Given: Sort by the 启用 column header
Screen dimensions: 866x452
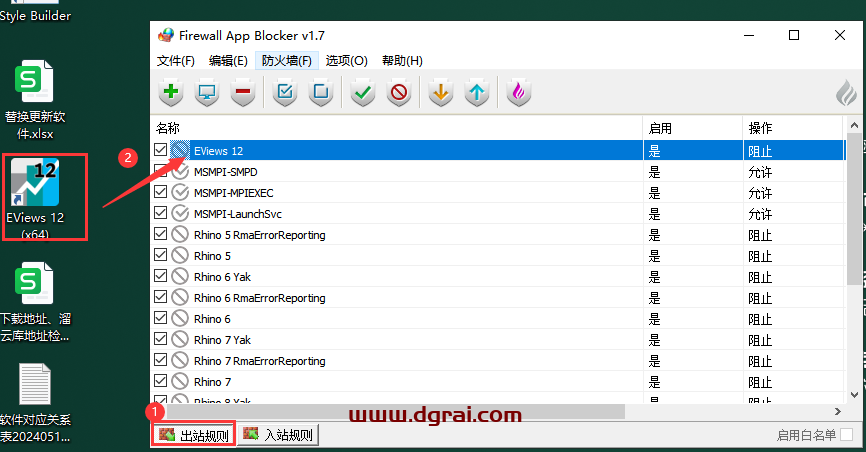Looking at the screenshot, I should pos(693,128).
